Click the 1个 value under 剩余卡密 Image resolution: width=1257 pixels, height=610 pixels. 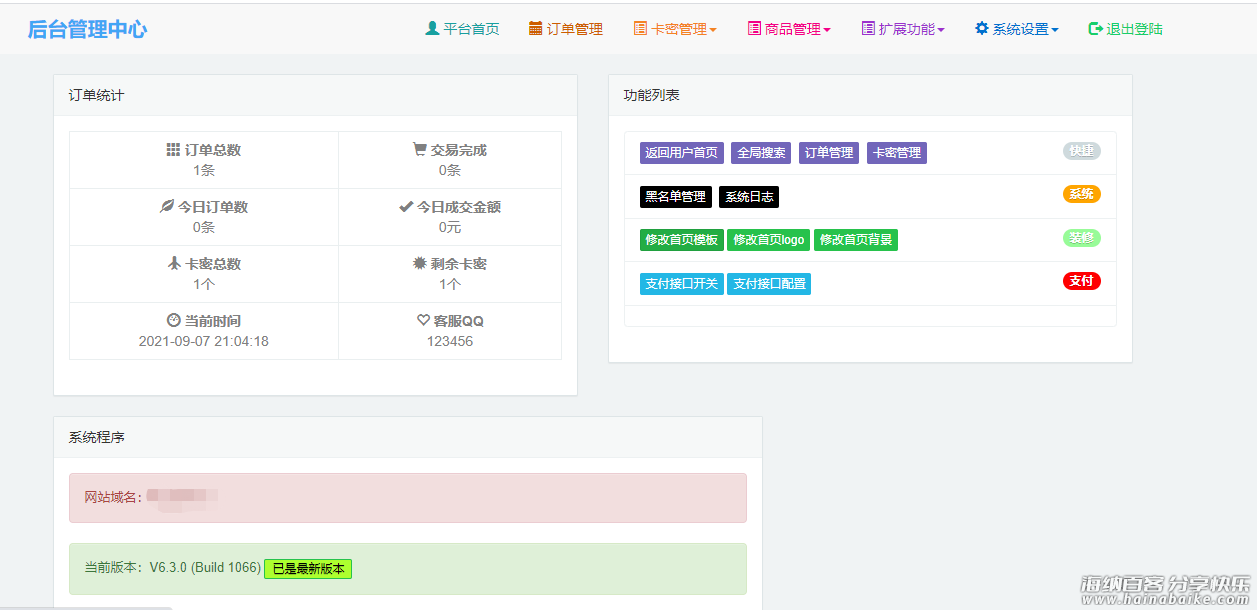click(450, 284)
